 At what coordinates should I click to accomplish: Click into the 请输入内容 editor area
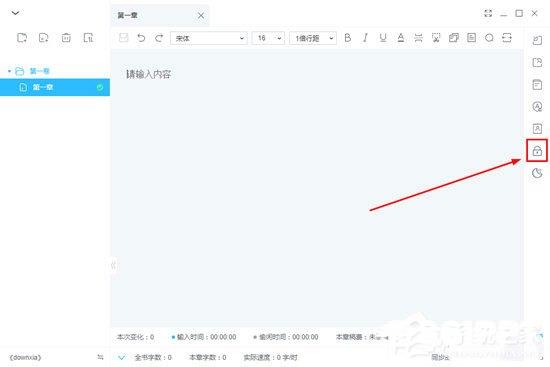pos(317,188)
